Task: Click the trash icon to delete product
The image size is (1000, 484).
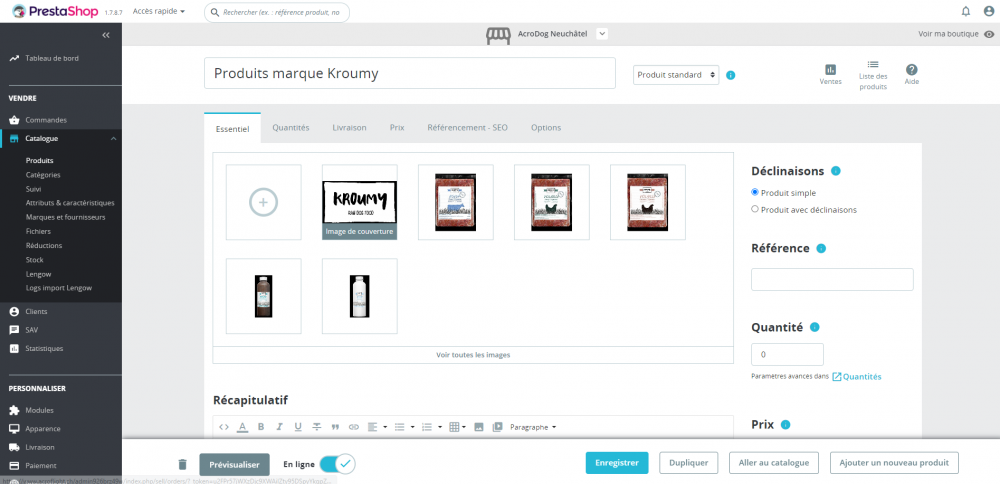Action: [x=182, y=464]
